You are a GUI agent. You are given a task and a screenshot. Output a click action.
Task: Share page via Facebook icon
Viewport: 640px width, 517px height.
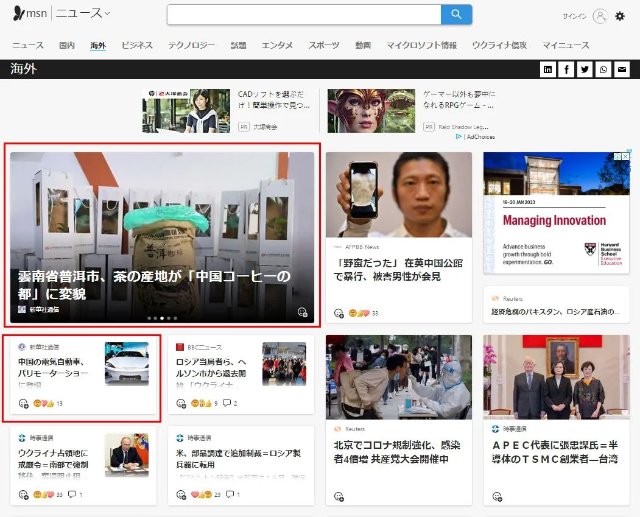(566, 69)
